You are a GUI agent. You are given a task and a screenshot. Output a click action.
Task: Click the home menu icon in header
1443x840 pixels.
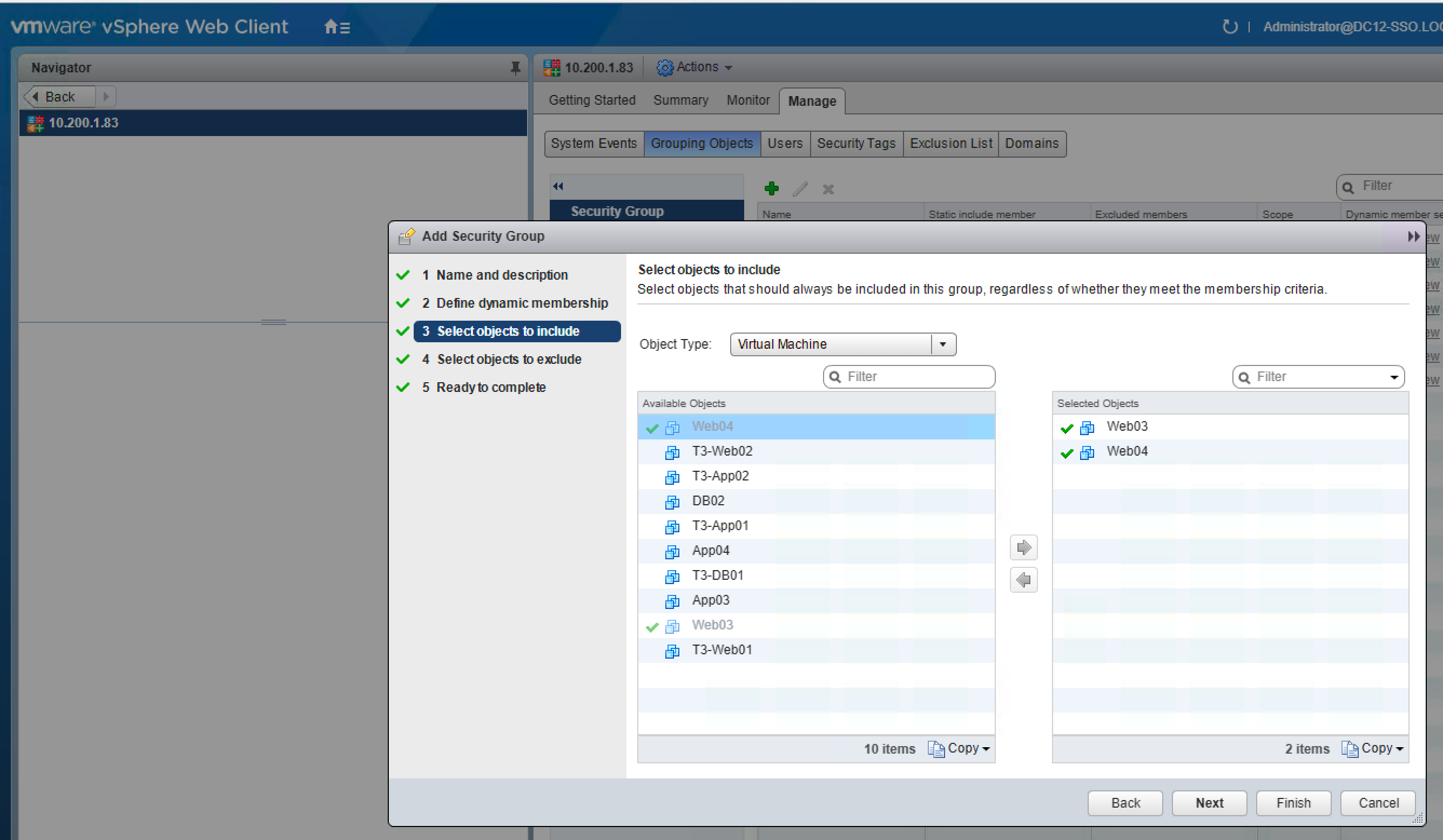pyautogui.click(x=336, y=27)
